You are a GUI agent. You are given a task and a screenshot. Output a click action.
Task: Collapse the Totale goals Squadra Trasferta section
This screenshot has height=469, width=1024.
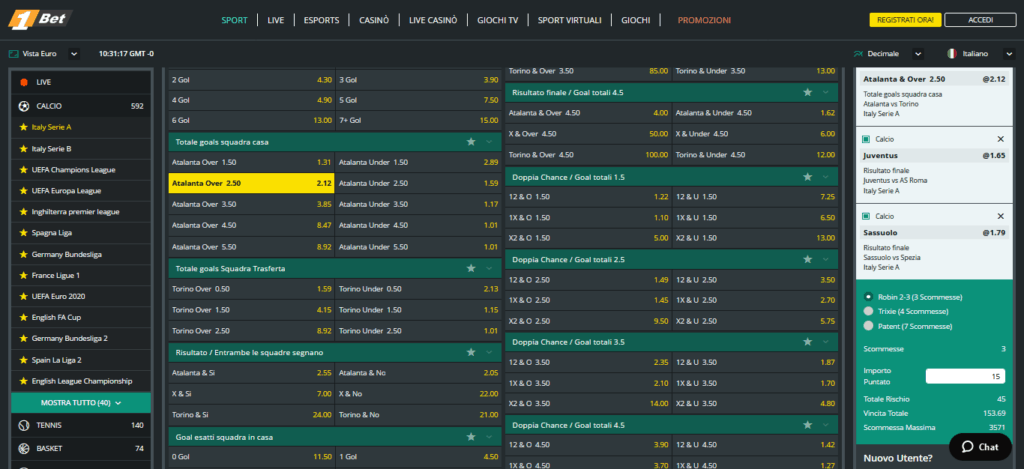pyautogui.click(x=490, y=268)
